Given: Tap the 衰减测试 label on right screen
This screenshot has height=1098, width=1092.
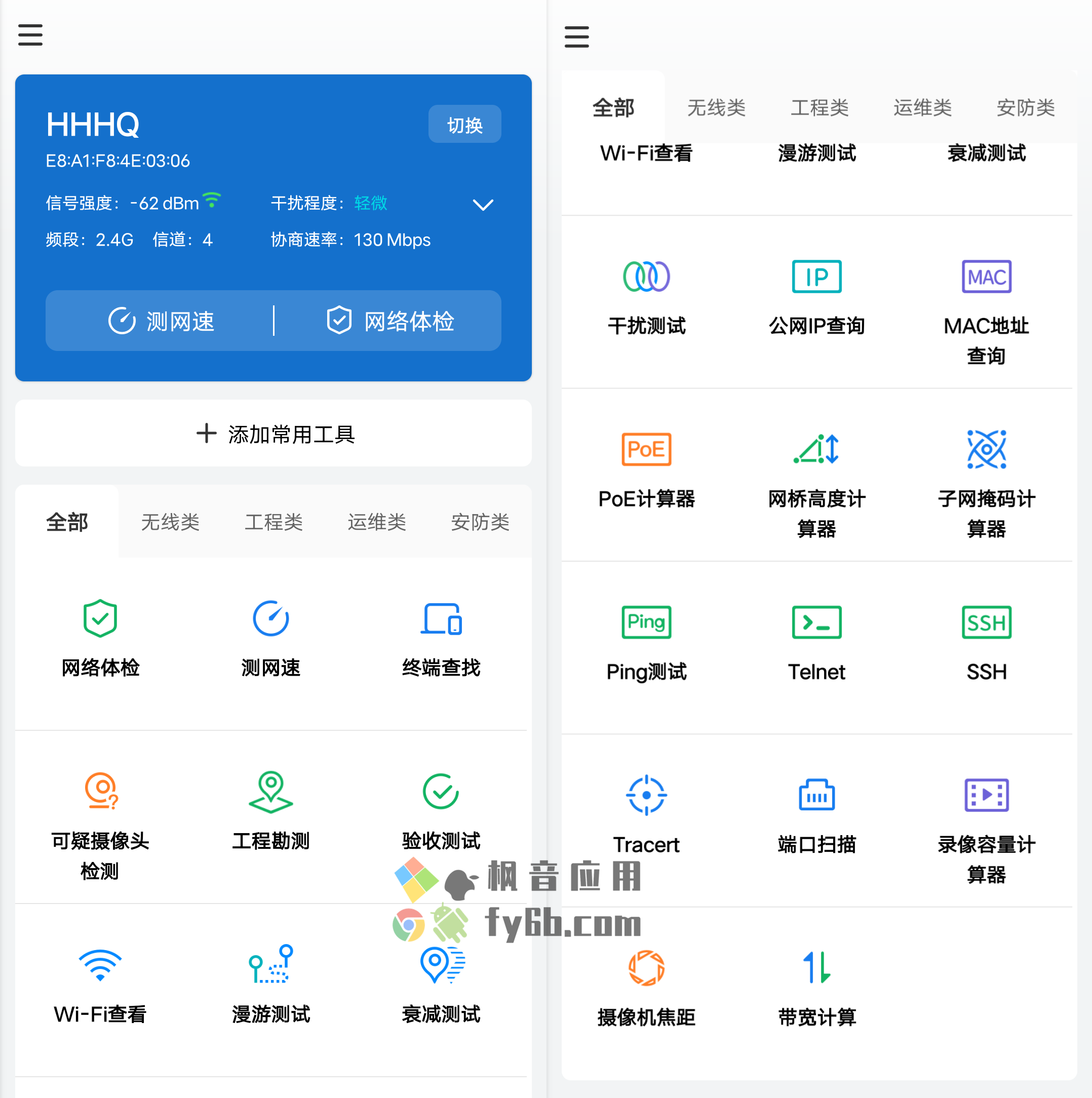Looking at the screenshot, I should pyautogui.click(x=987, y=153).
